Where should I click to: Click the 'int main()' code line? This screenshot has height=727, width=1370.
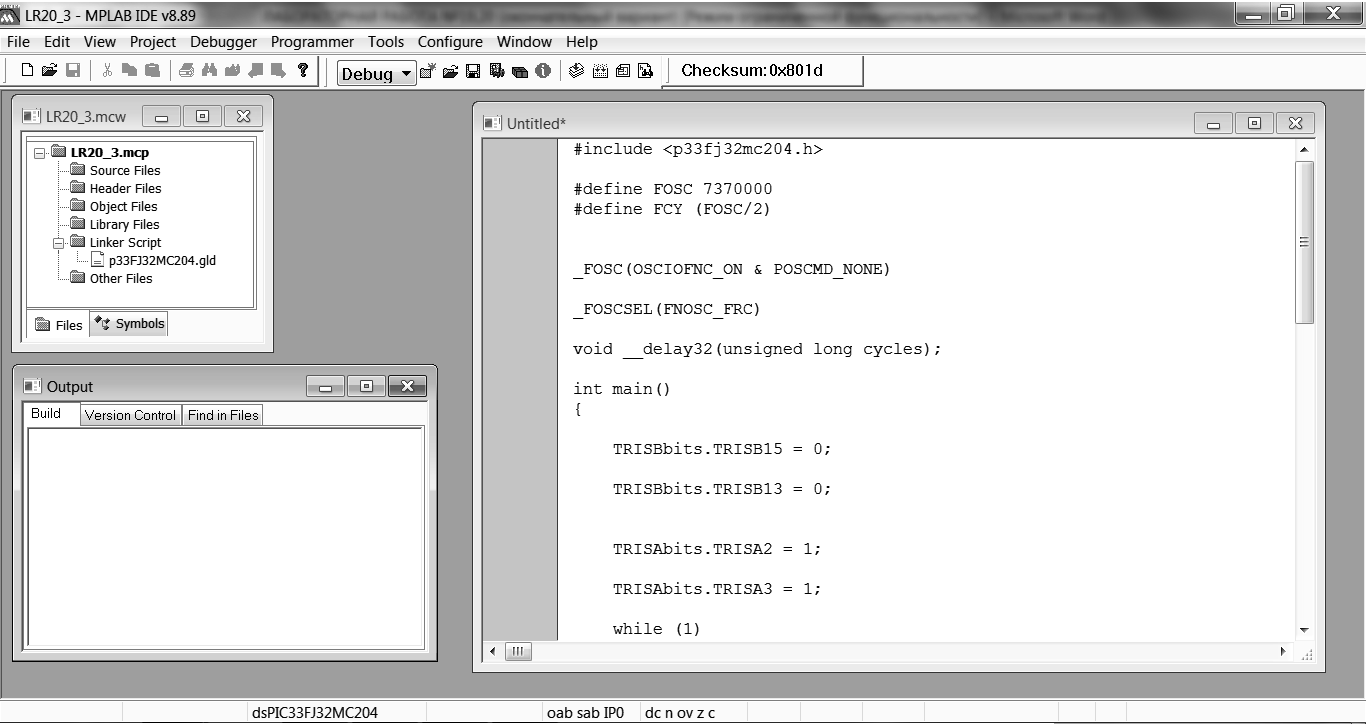click(x=621, y=389)
